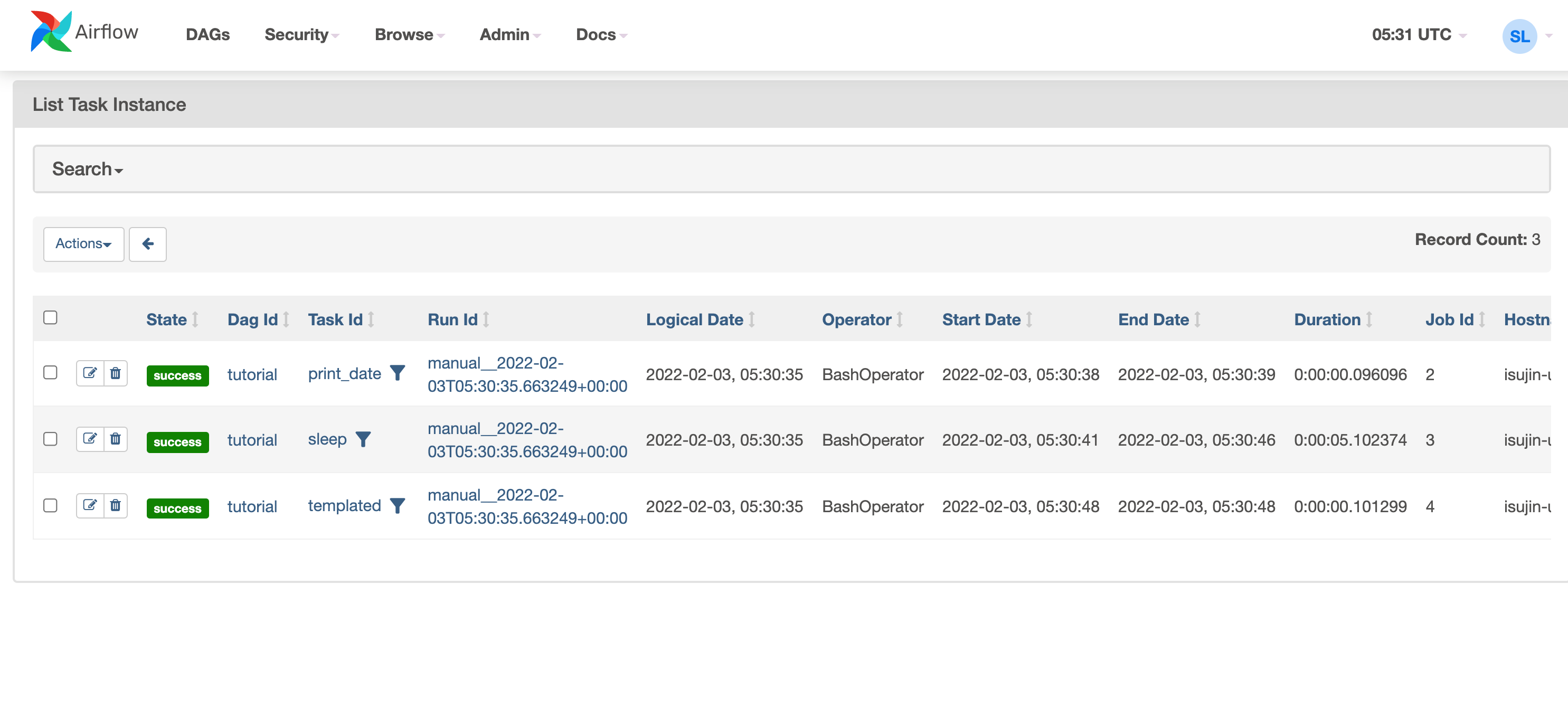Click start date 2022-02-03, 05:30:48
This screenshot has height=716, width=1568.
[x=1020, y=506]
